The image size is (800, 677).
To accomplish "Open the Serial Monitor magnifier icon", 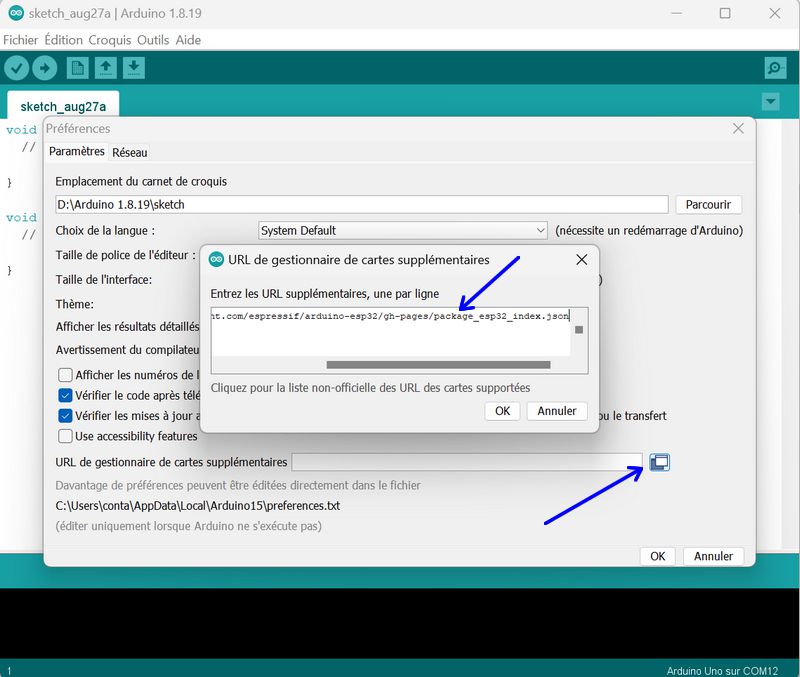I will 775,68.
